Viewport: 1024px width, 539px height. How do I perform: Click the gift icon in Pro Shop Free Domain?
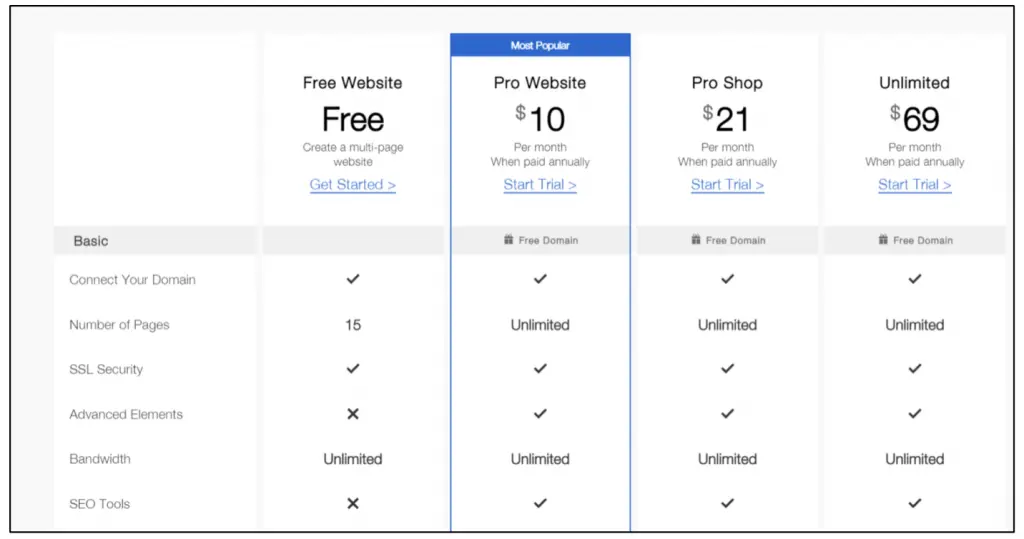click(x=696, y=240)
